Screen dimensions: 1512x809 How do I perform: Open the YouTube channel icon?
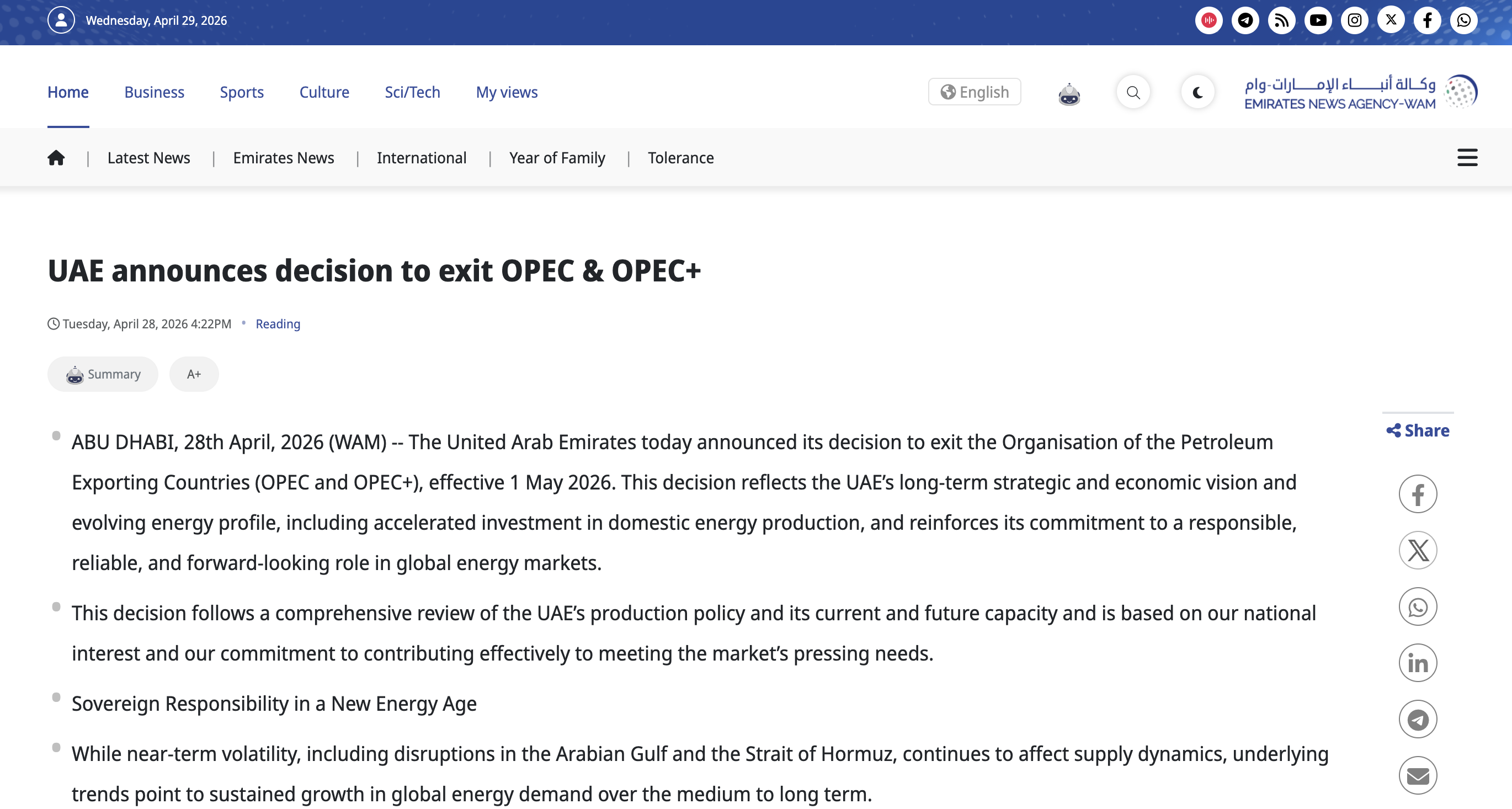pyautogui.click(x=1318, y=20)
